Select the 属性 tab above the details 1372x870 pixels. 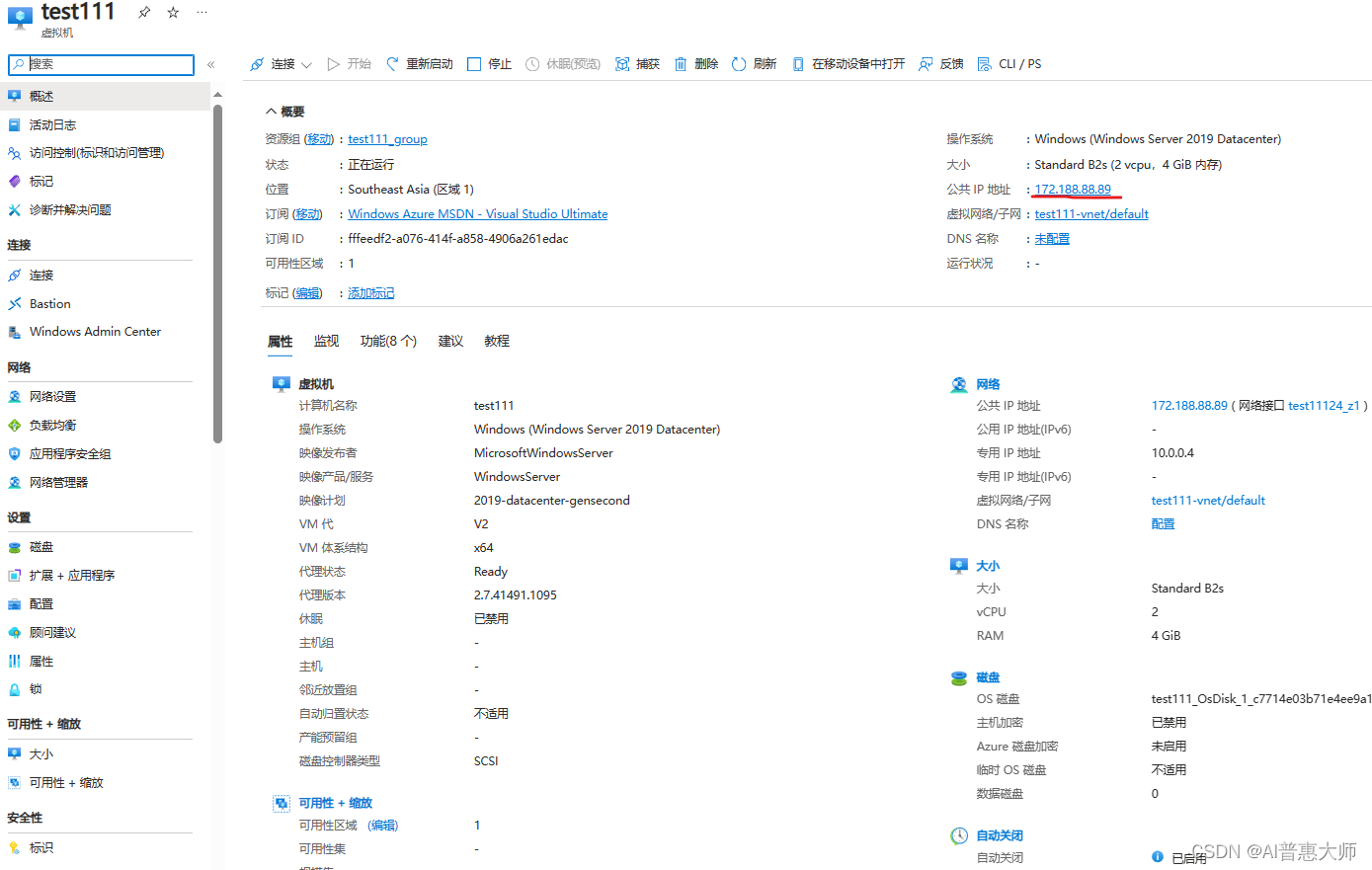click(281, 341)
